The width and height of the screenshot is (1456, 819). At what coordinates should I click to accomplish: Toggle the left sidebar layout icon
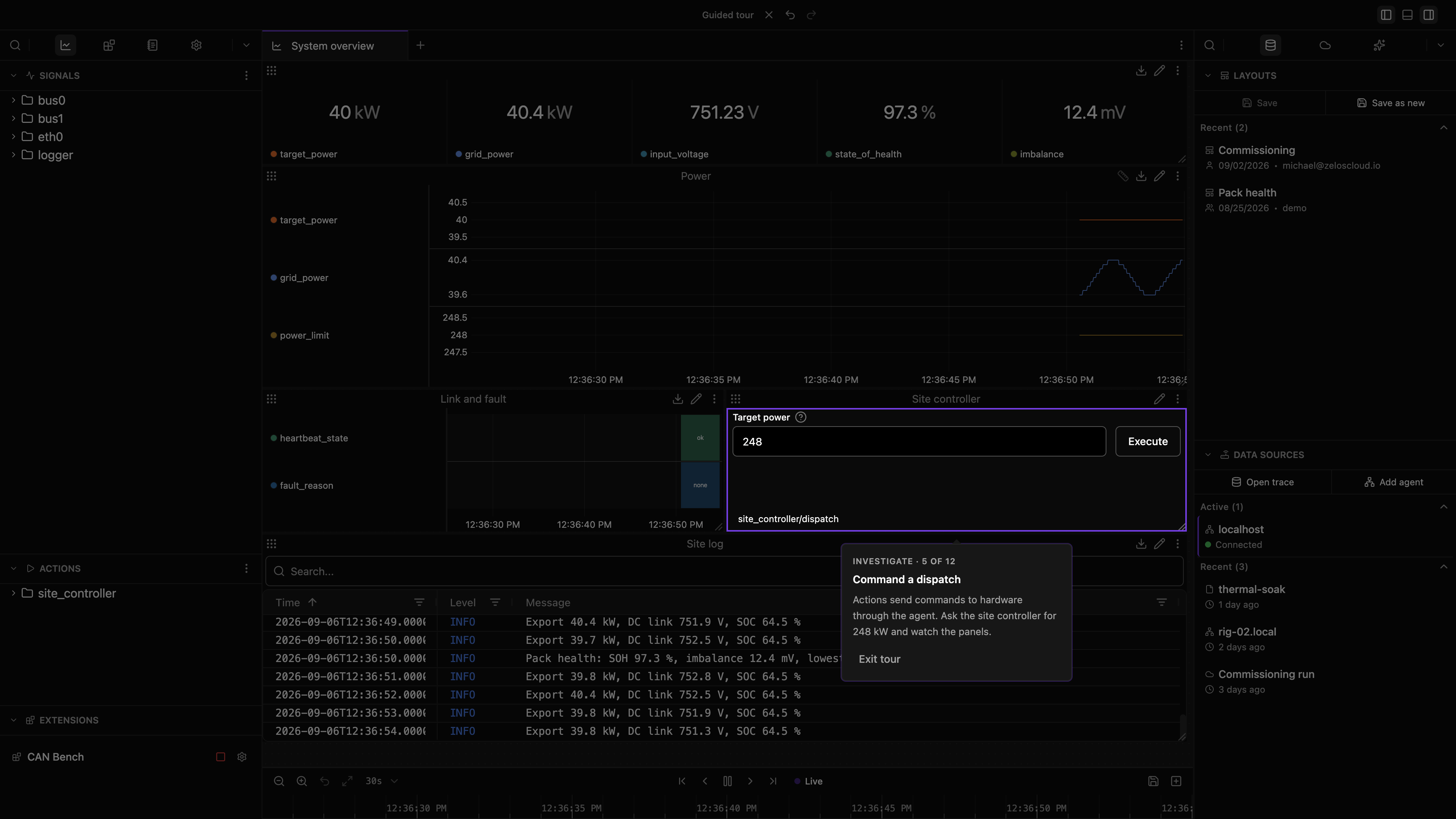click(1386, 15)
